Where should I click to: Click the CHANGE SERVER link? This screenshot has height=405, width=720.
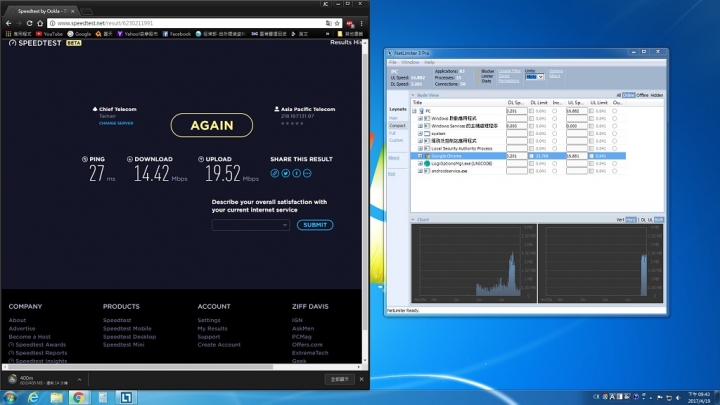point(116,124)
